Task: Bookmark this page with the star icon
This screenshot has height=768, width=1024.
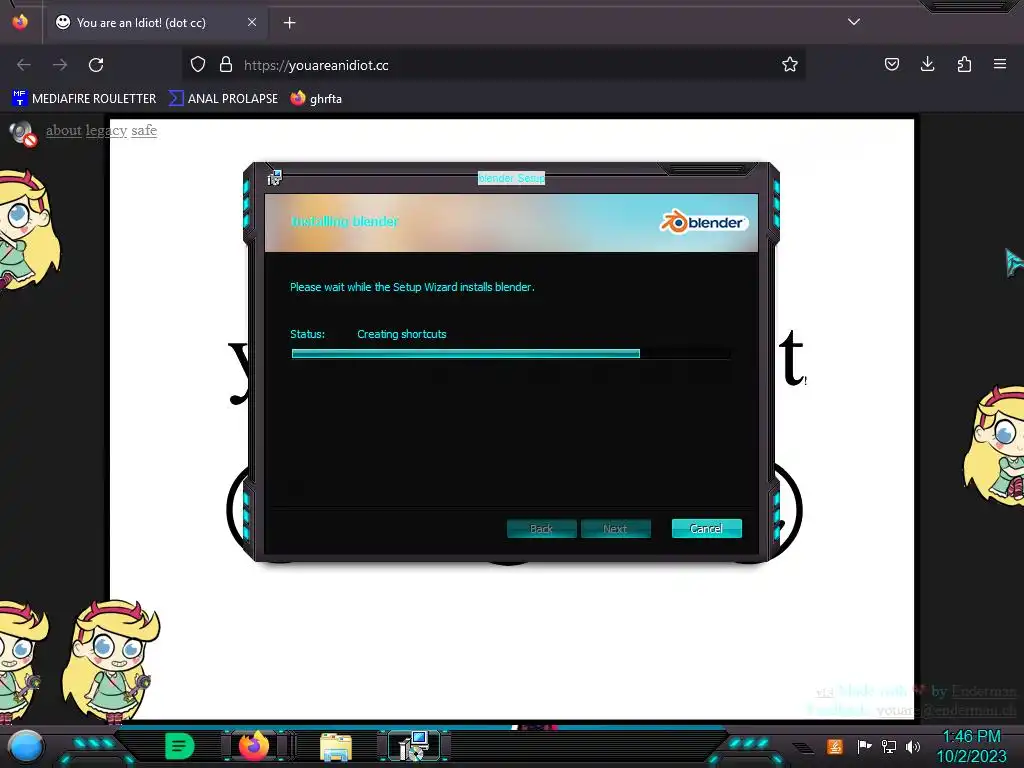Action: tap(790, 64)
